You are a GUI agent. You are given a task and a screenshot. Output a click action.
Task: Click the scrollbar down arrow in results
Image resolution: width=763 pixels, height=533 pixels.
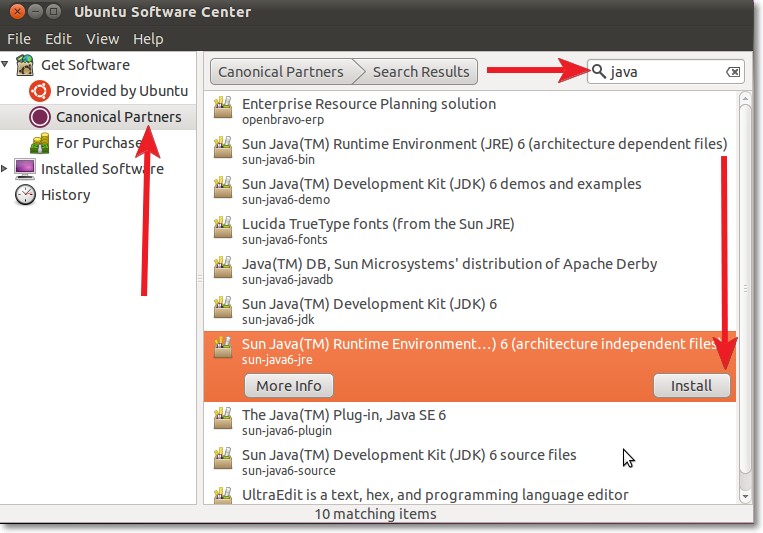pyautogui.click(x=745, y=497)
